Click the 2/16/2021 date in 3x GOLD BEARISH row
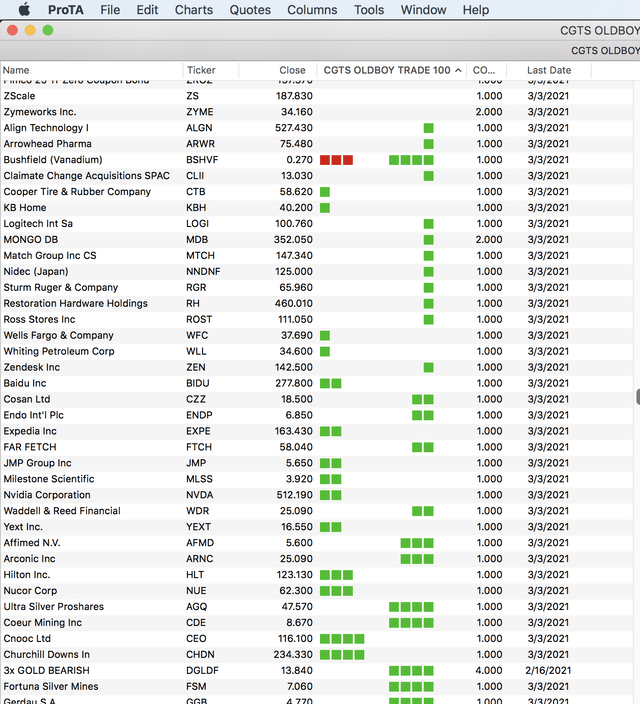 tap(548, 670)
